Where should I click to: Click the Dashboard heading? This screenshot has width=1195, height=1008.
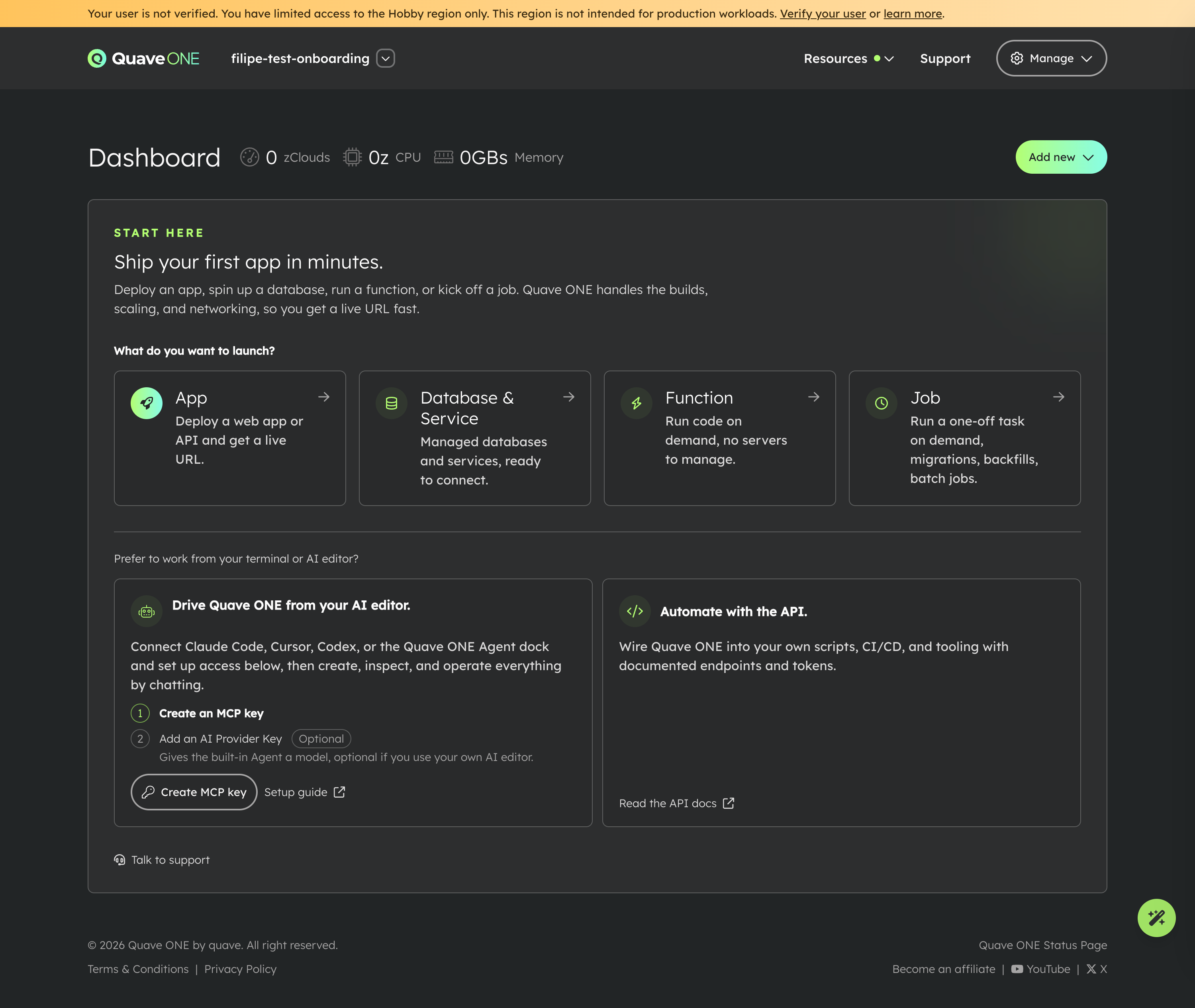click(x=154, y=157)
